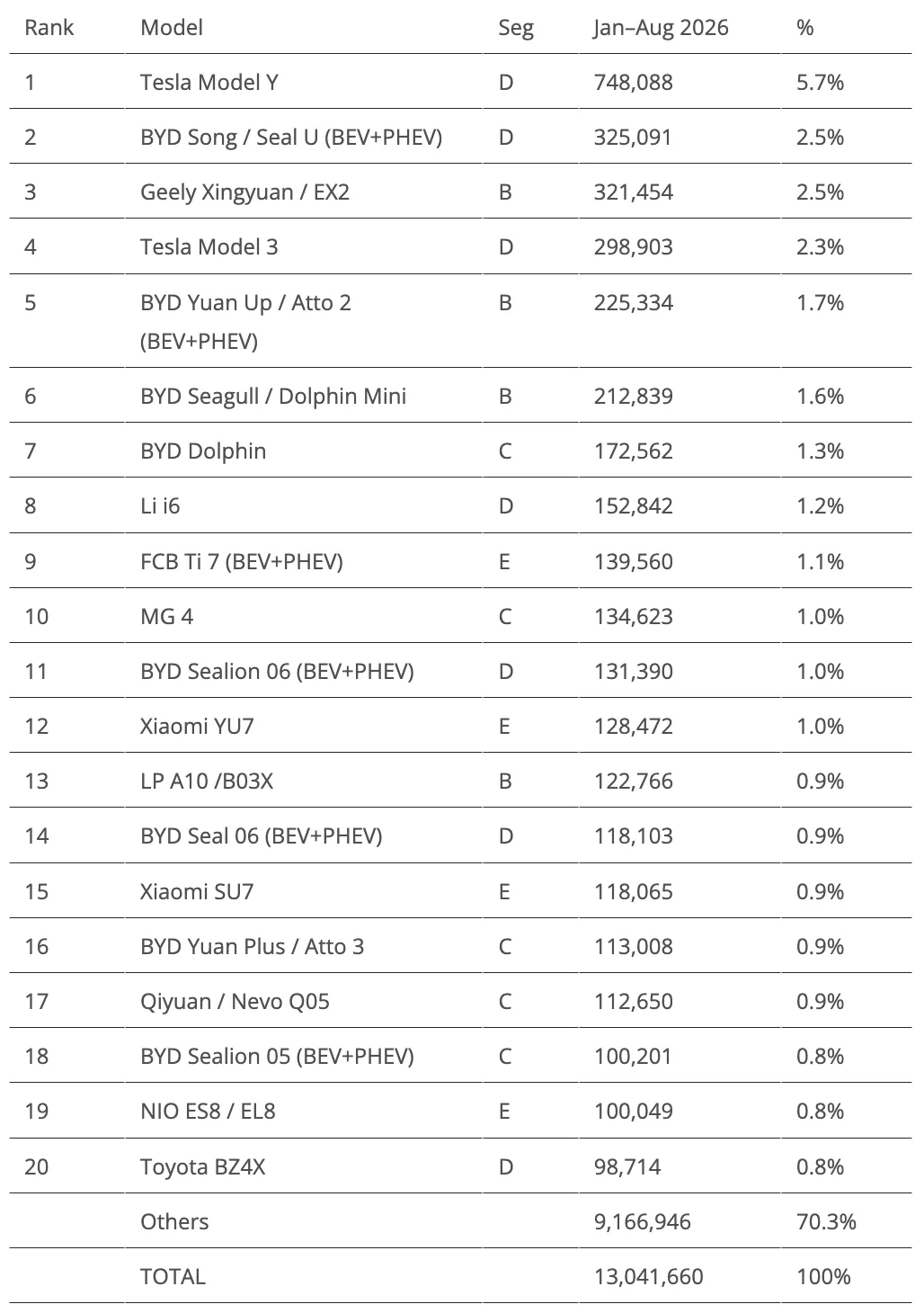Click the Jan–Aug 2026 column header
The height and width of the screenshot is (1313, 924).
click(661, 28)
